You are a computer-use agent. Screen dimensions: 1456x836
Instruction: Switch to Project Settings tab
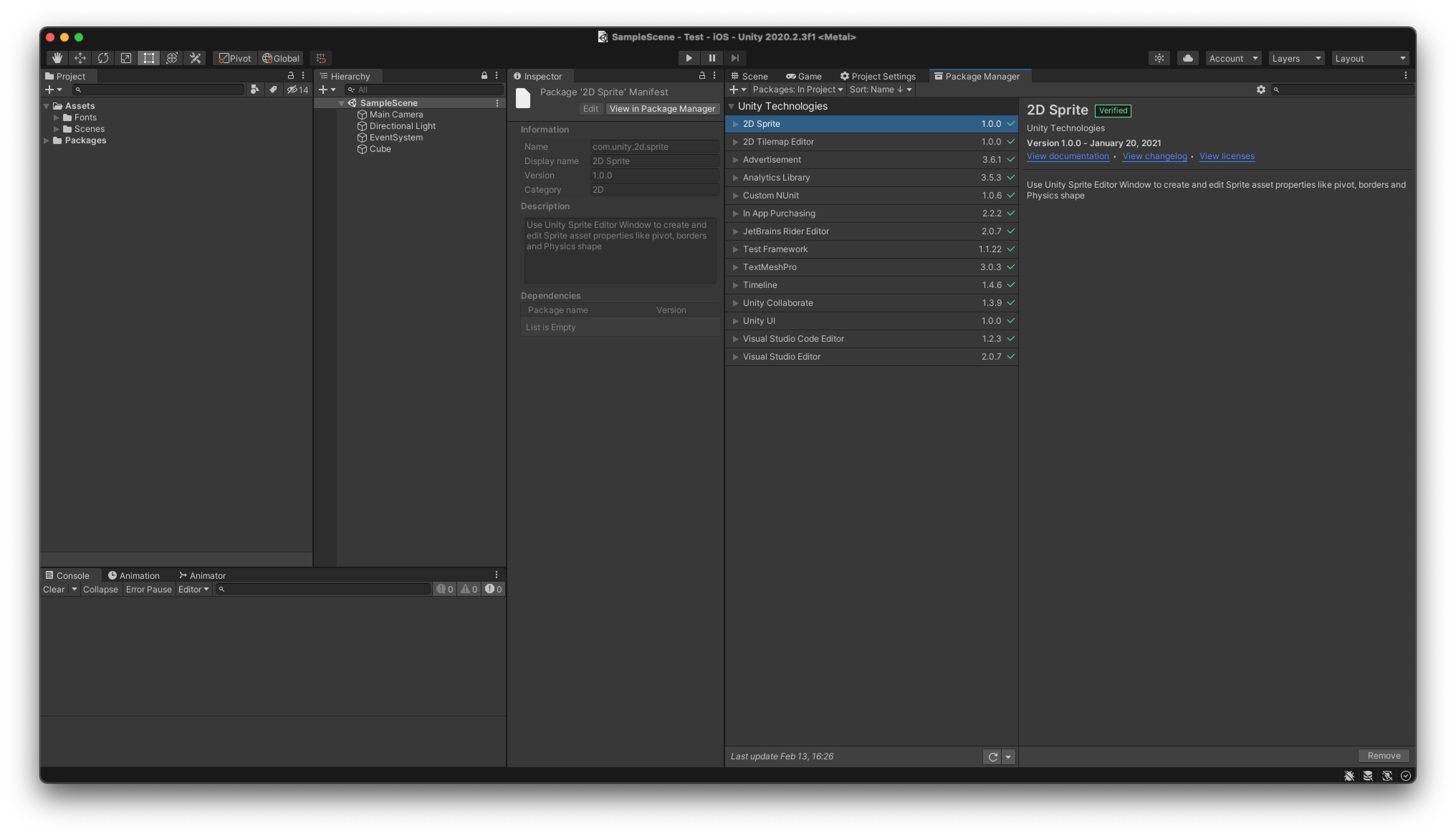click(x=878, y=76)
